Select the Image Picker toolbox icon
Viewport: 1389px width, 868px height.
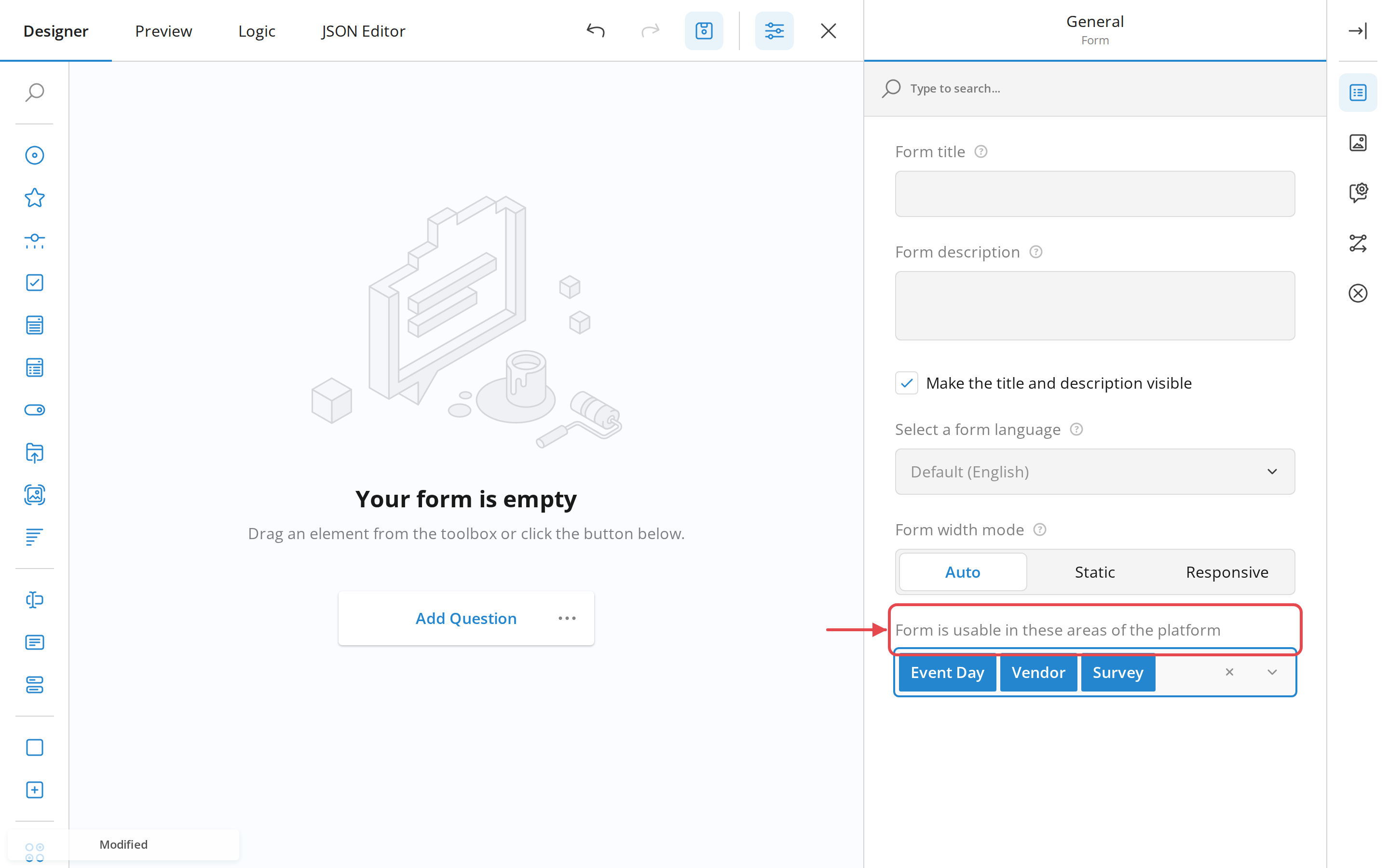tap(34, 495)
